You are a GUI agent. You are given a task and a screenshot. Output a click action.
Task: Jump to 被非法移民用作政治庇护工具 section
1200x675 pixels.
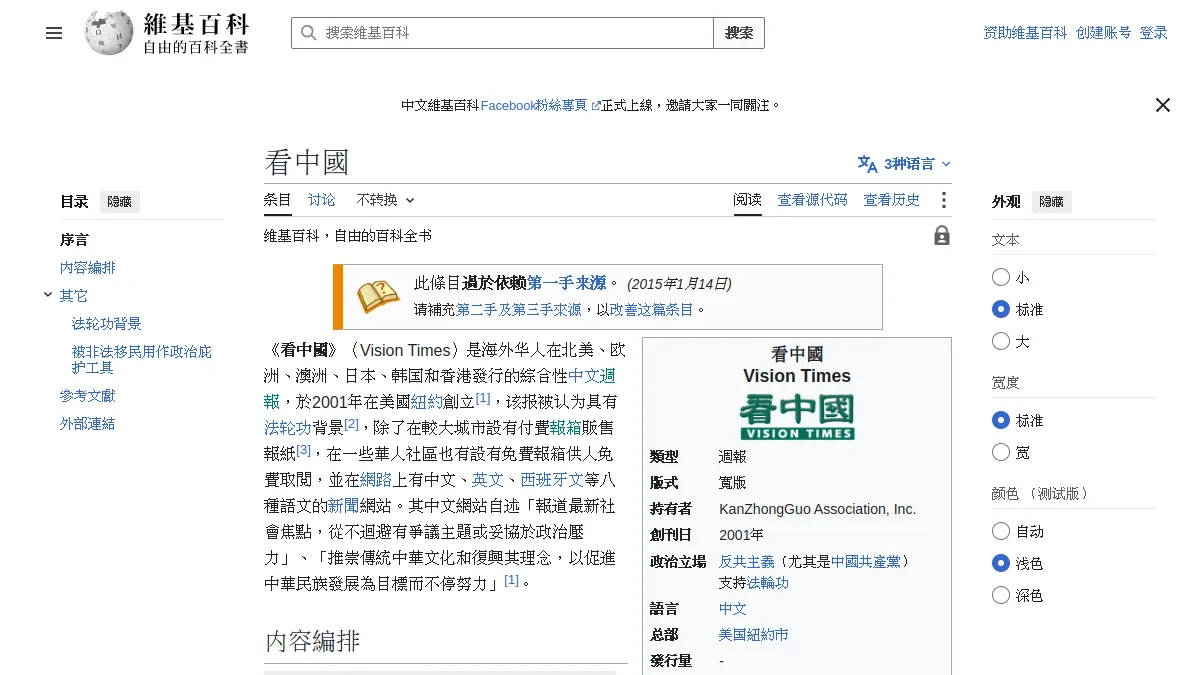coord(142,360)
